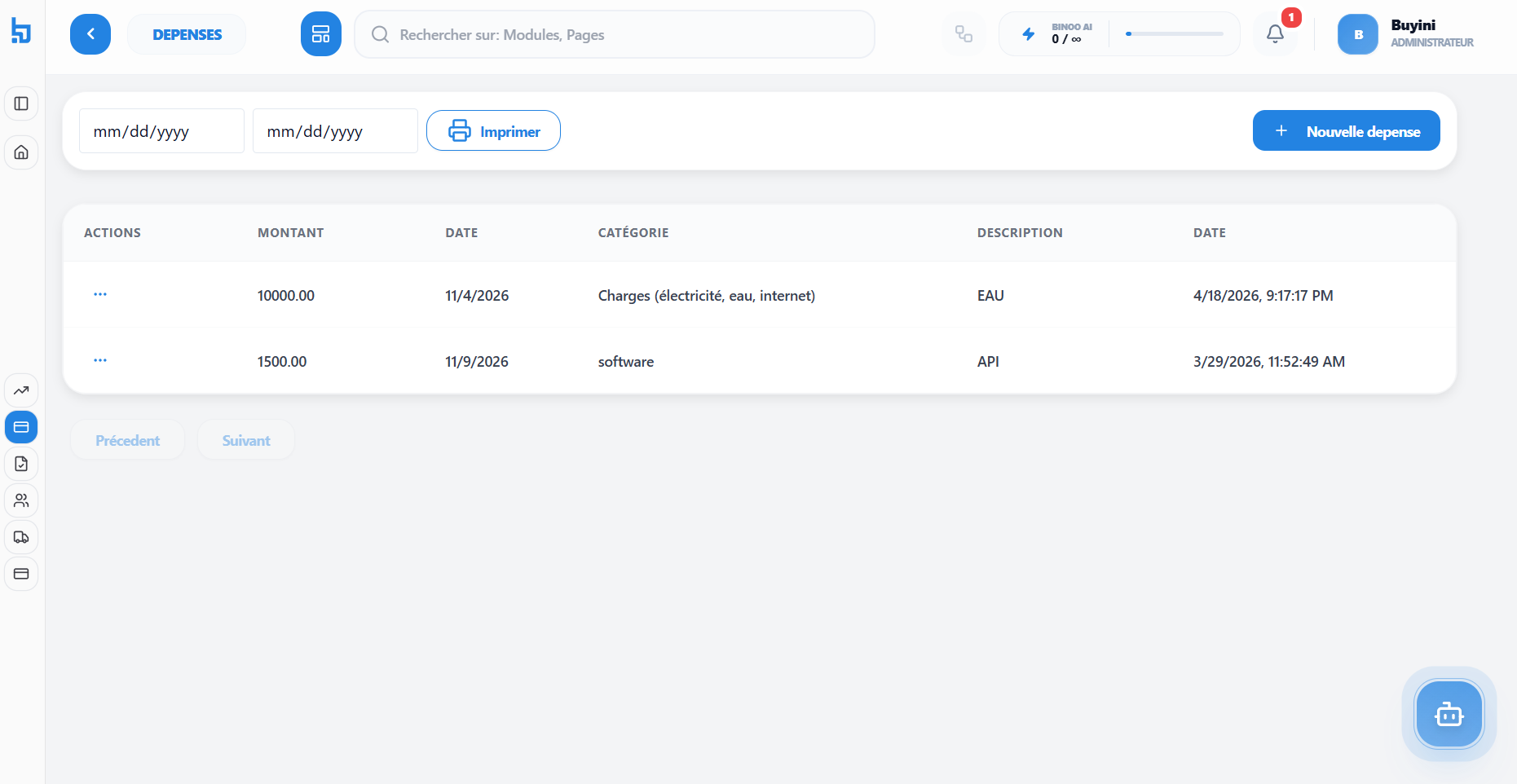Click the software category cell

tap(626, 362)
